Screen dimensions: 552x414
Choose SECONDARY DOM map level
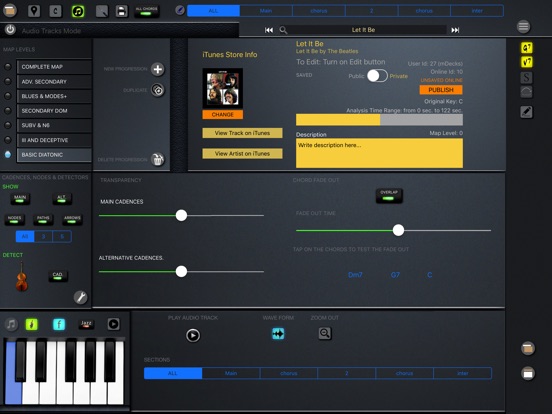(x=54, y=111)
